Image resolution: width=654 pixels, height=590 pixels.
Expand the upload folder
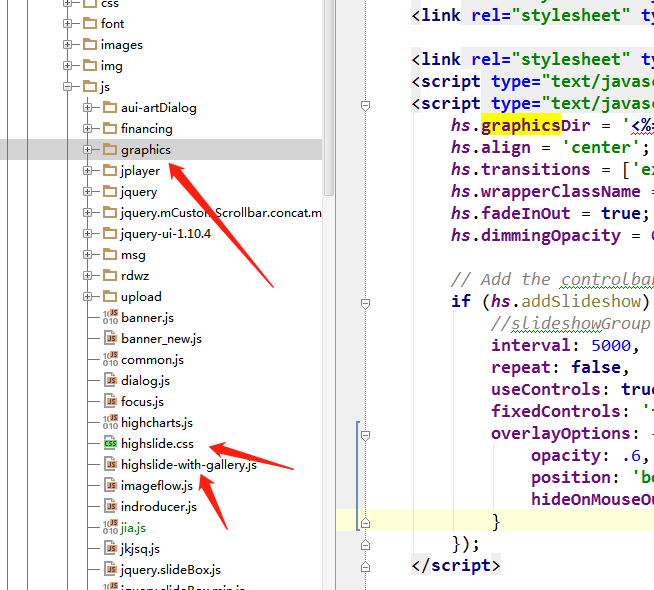point(87,296)
